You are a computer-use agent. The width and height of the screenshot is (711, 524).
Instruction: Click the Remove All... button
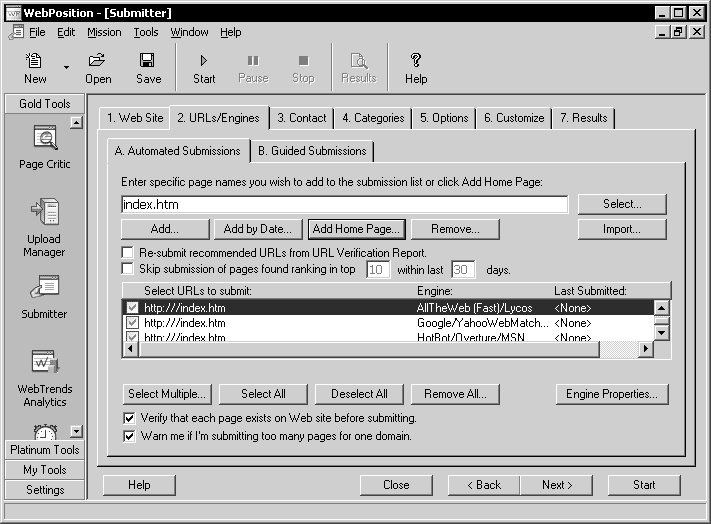[455, 394]
